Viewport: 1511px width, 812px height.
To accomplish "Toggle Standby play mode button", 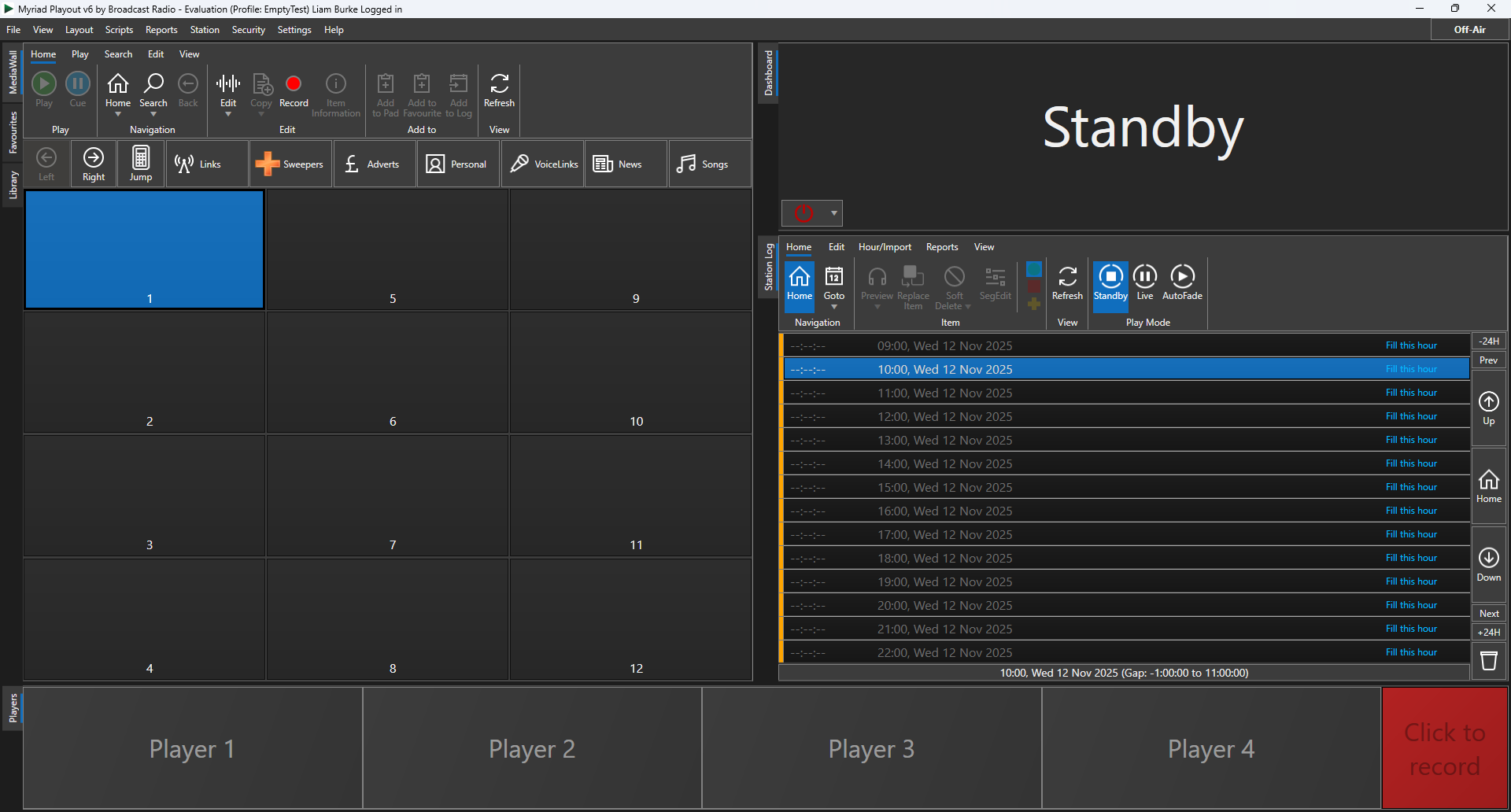I will [1110, 277].
